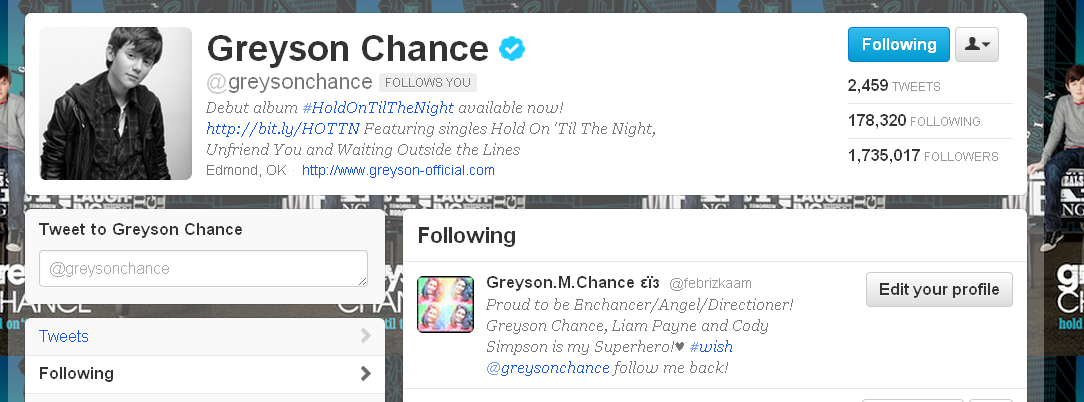The image size is (1084, 402).
Task: Click the colorful febrizkaam avatar thumbnail
Action: click(x=446, y=304)
